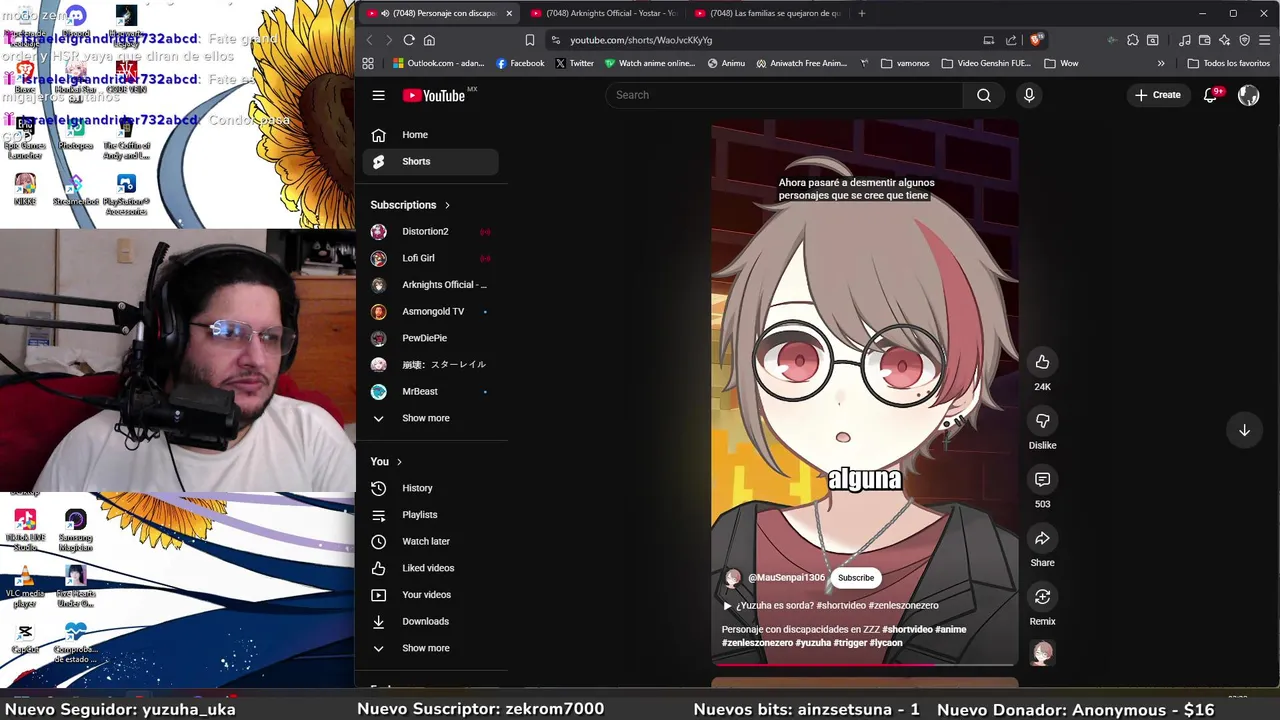
Task: Like the short with thumbs up
Action: pos(1042,362)
